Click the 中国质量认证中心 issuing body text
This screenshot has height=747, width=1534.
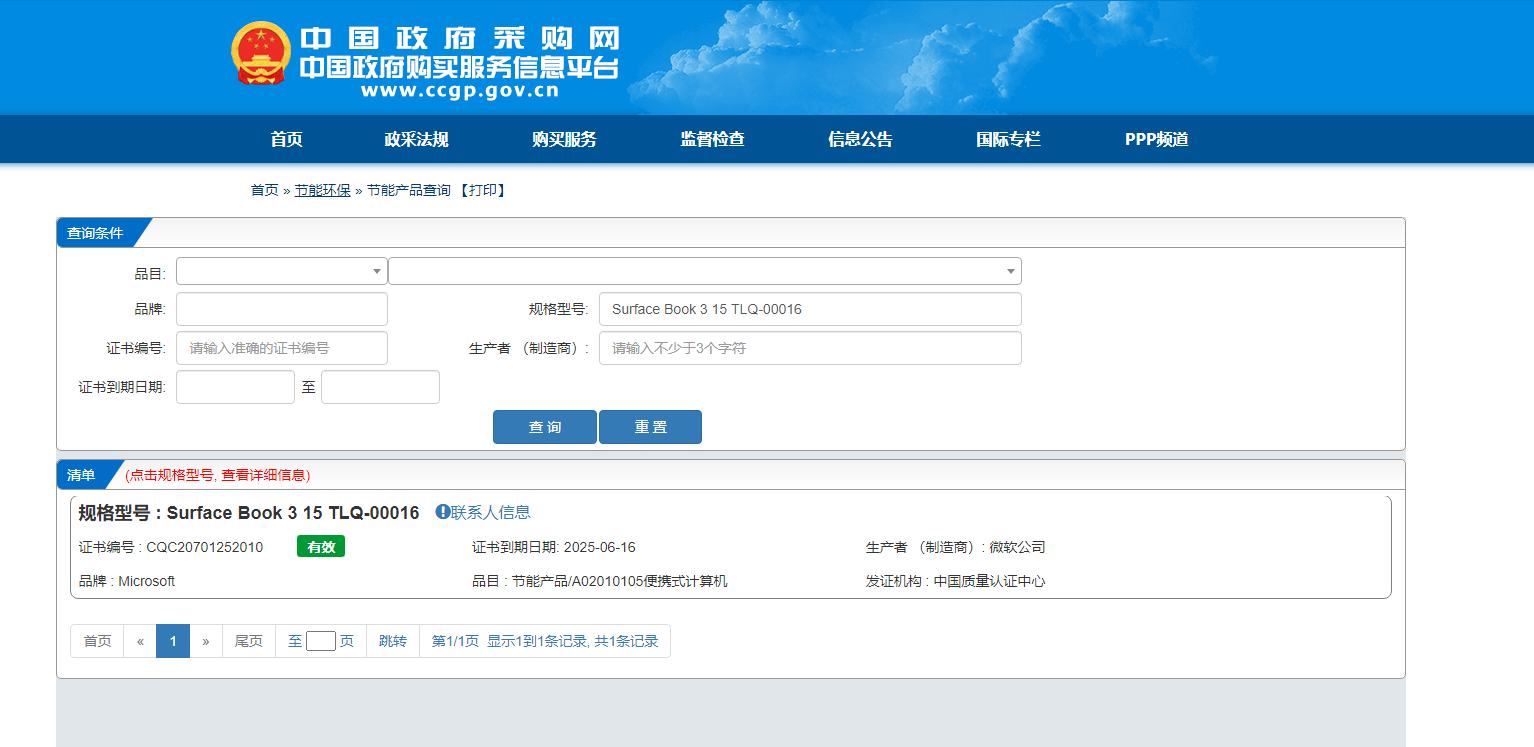point(989,581)
